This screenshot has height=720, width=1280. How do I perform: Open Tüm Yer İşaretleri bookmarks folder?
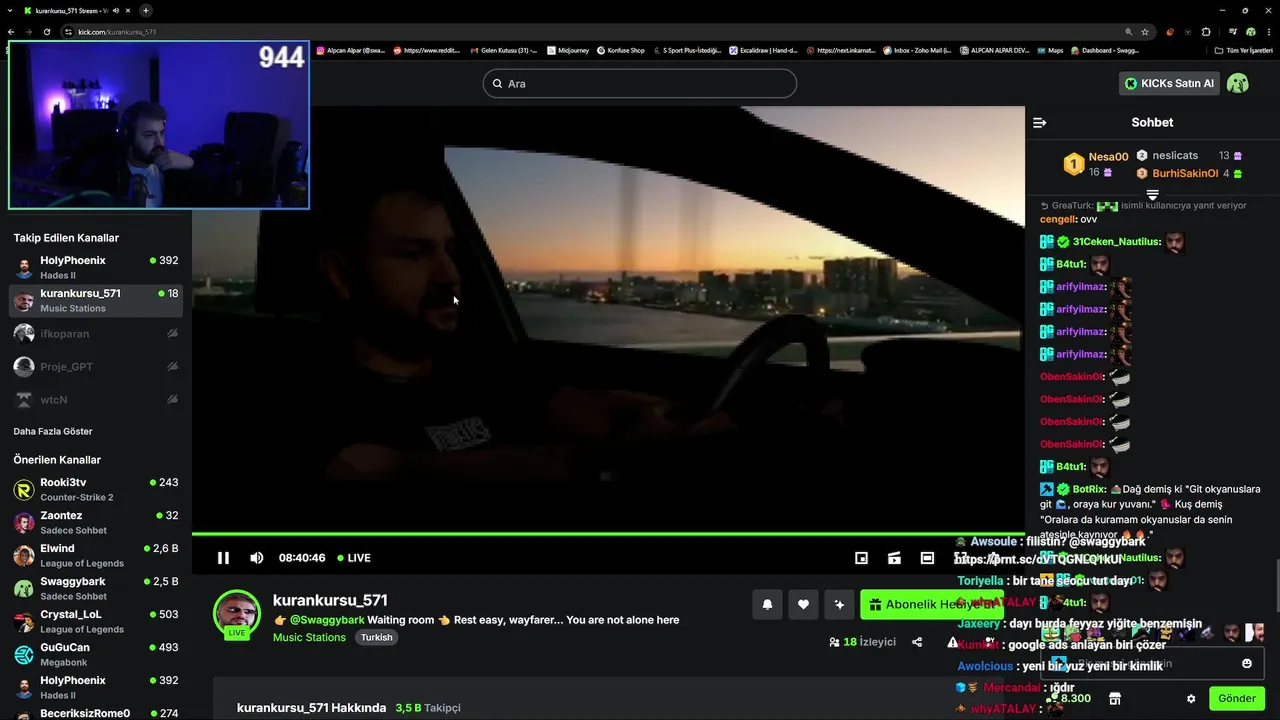pos(1243,50)
